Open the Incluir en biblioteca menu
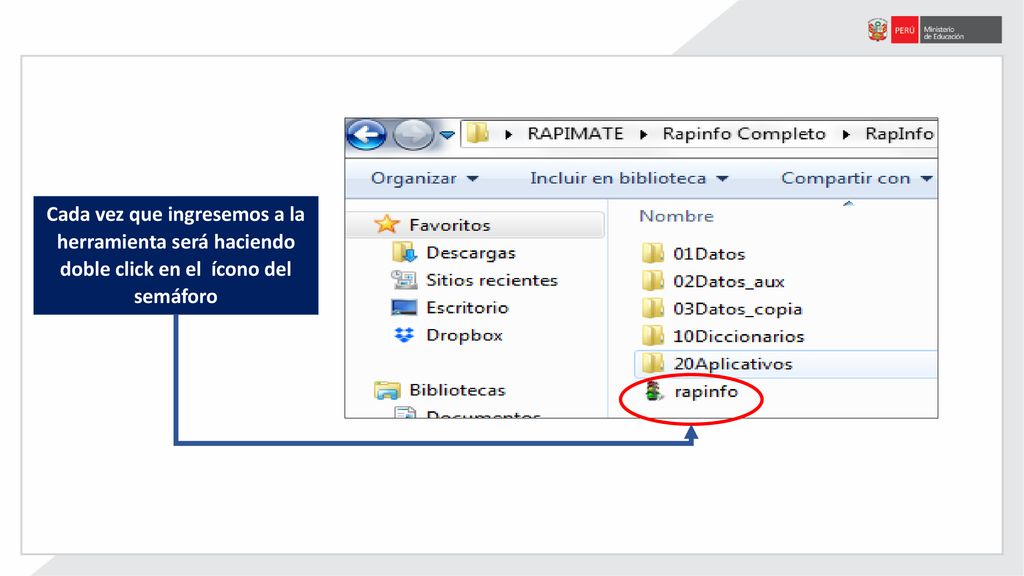This screenshot has height=576, width=1024. pyautogui.click(x=629, y=178)
